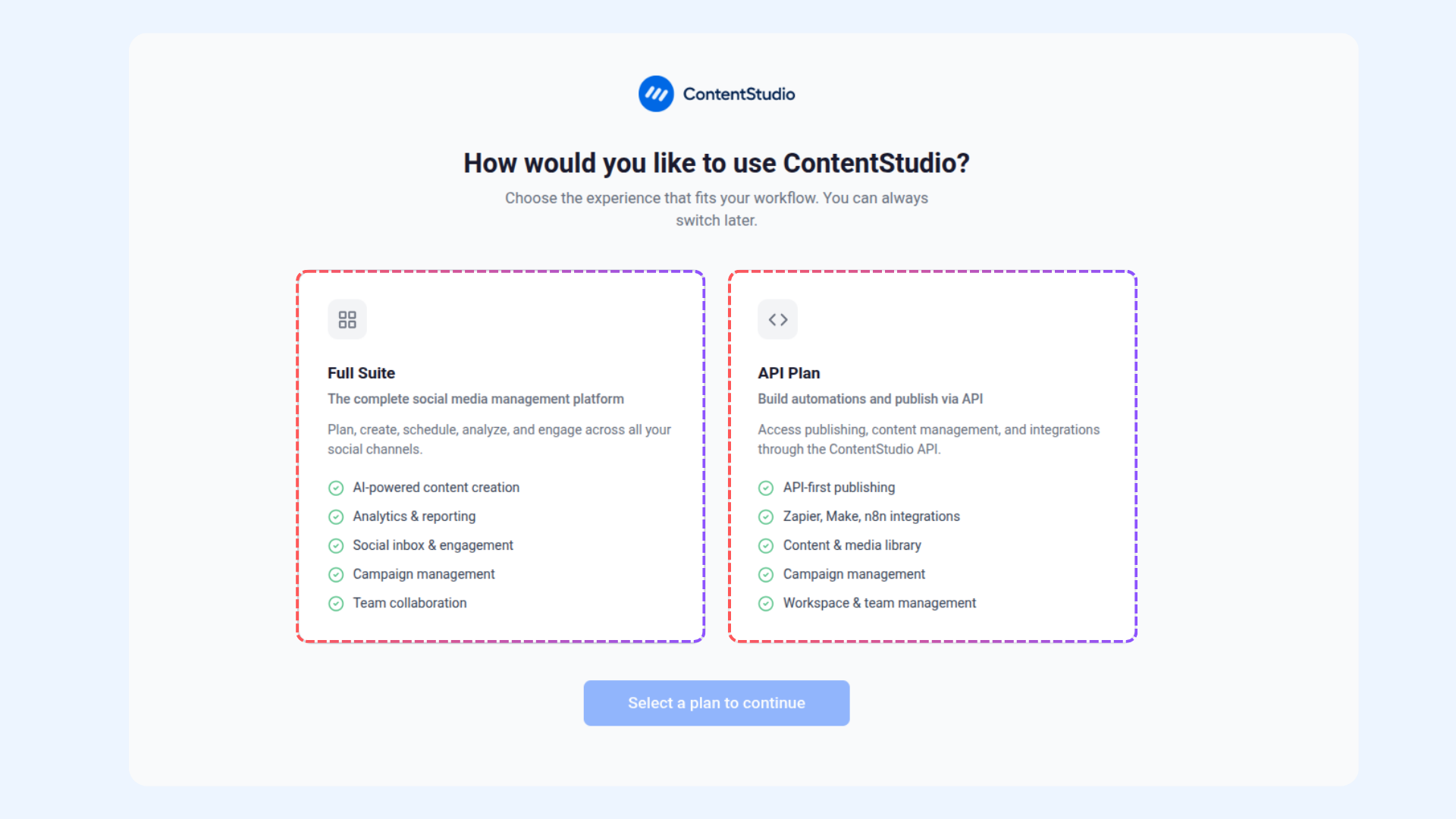Select the Full Suite plan title

pos(361,373)
